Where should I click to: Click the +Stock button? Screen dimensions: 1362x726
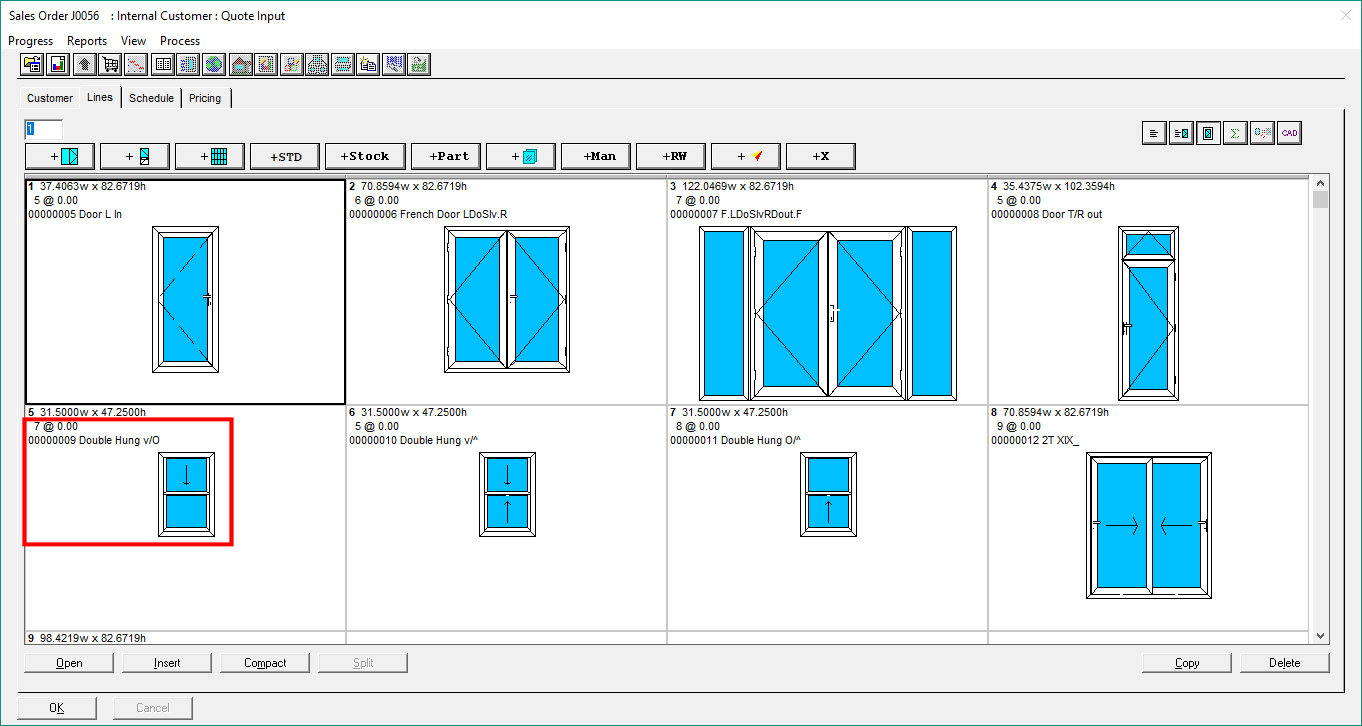pos(364,156)
